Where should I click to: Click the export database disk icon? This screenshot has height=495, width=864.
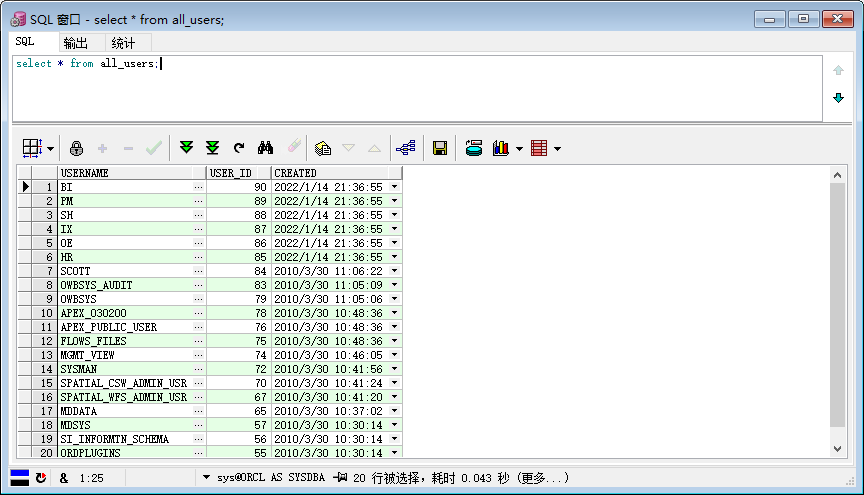point(473,148)
